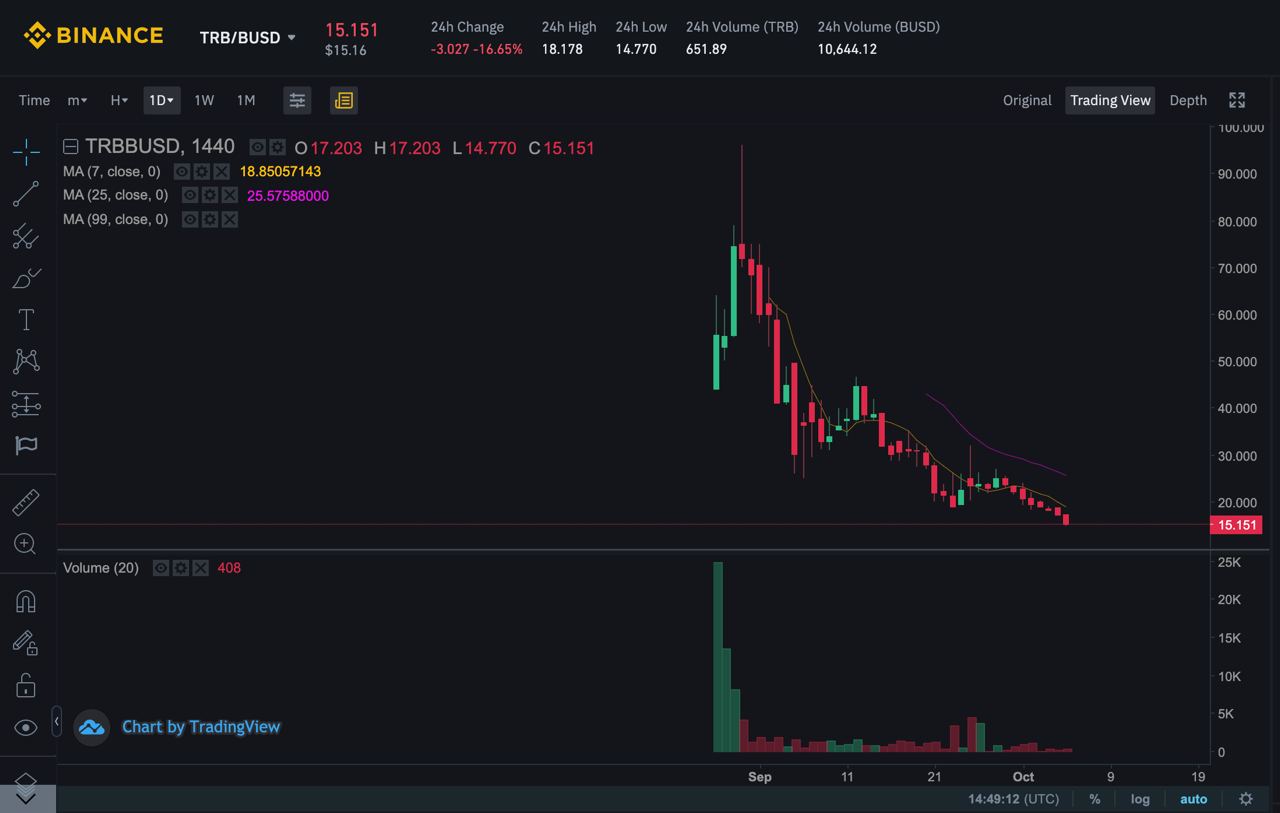The width and height of the screenshot is (1280, 813).
Task: Open MA 99 settings gear
Action: (x=210, y=219)
